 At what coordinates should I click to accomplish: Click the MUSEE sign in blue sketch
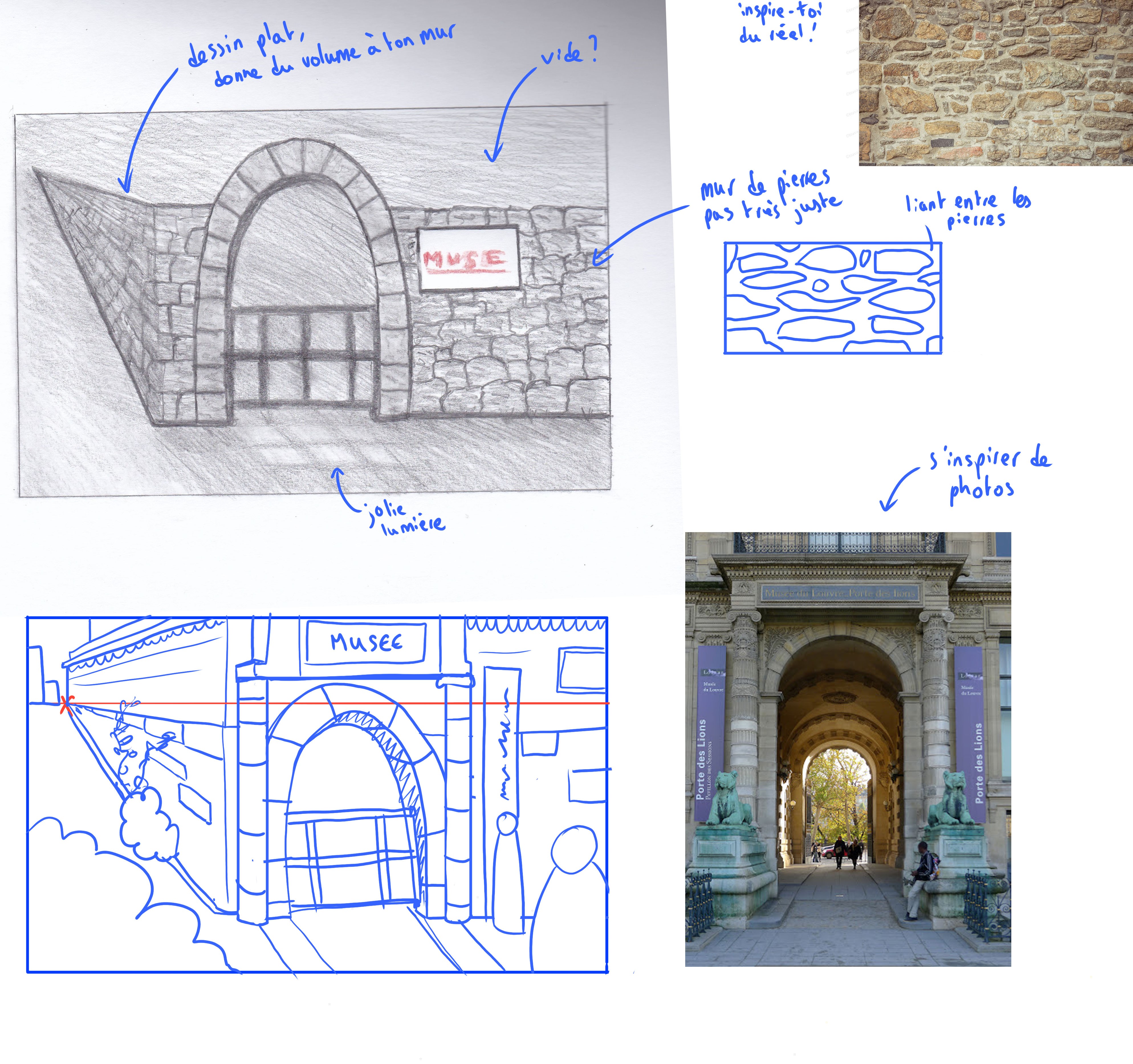coord(366,643)
